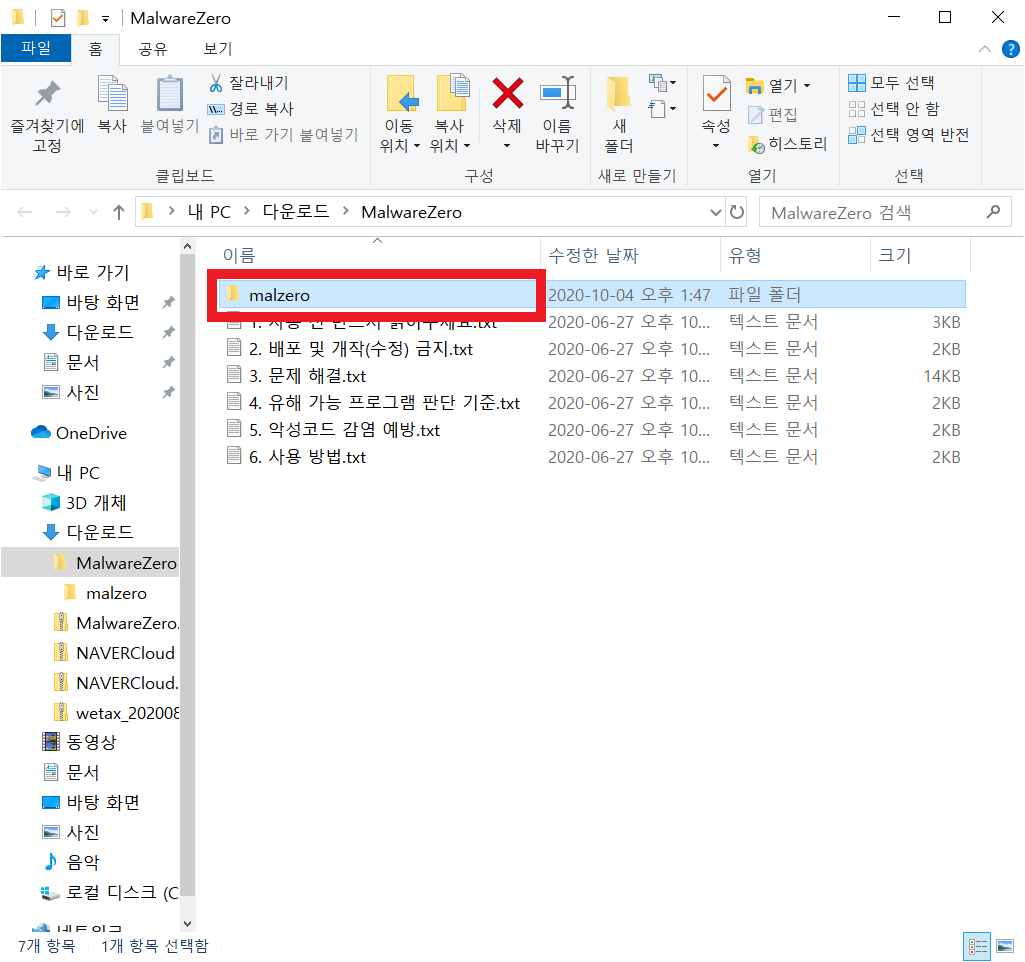
Task: Click the 복사 (Copy) ribbon icon
Action: point(112,105)
